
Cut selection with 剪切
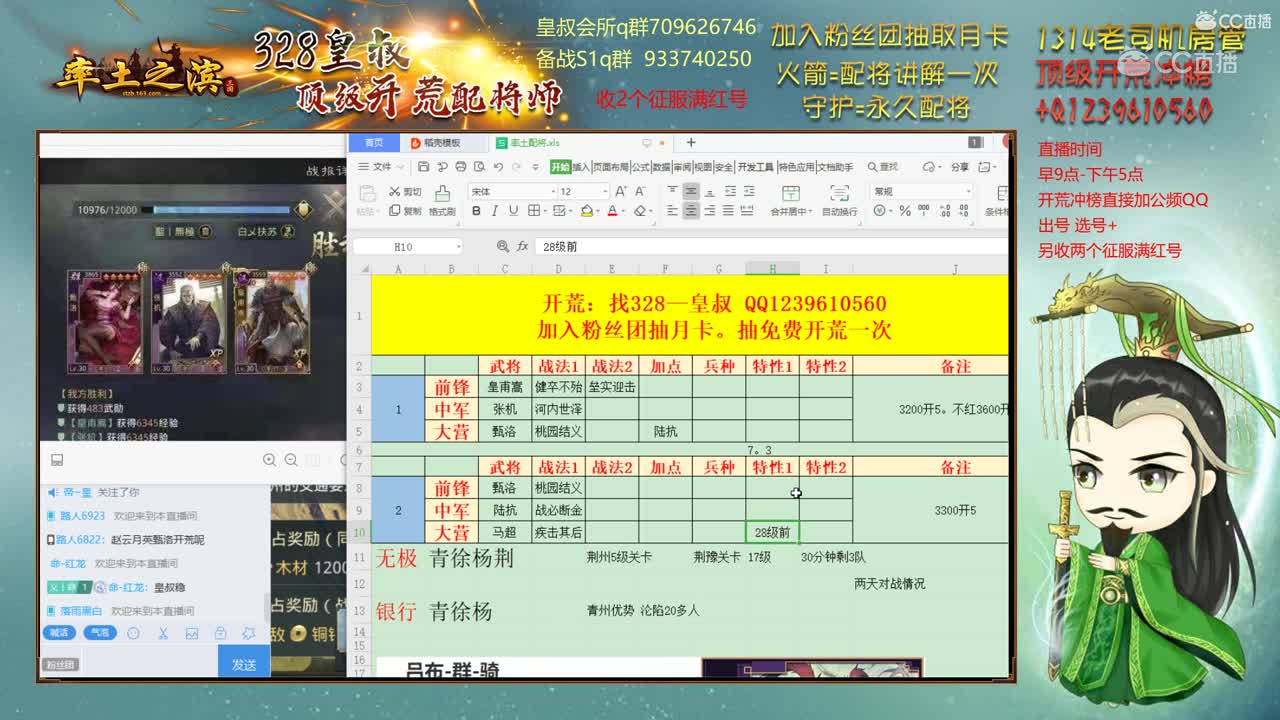tap(405, 192)
